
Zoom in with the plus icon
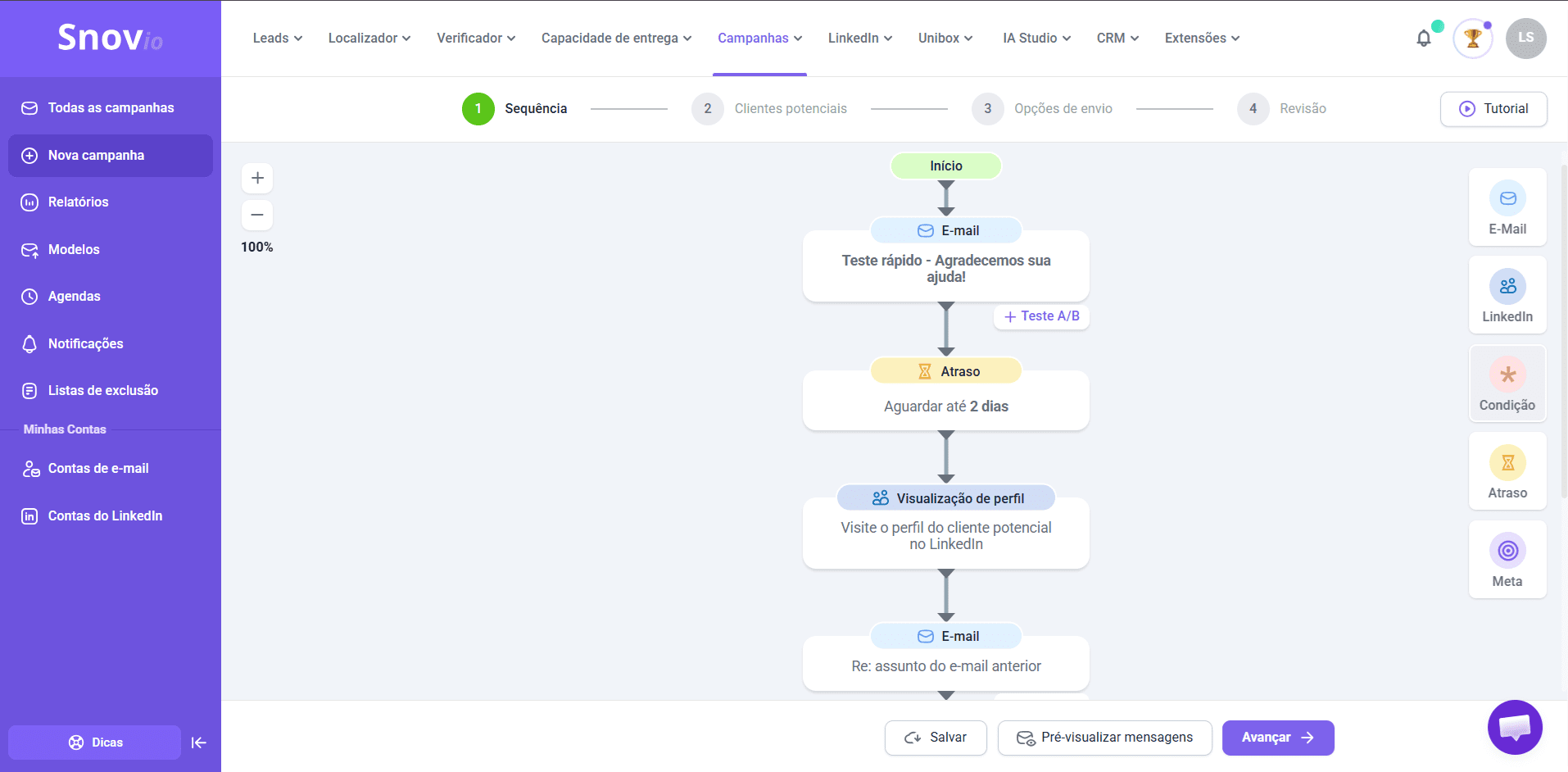pyautogui.click(x=257, y=178)
